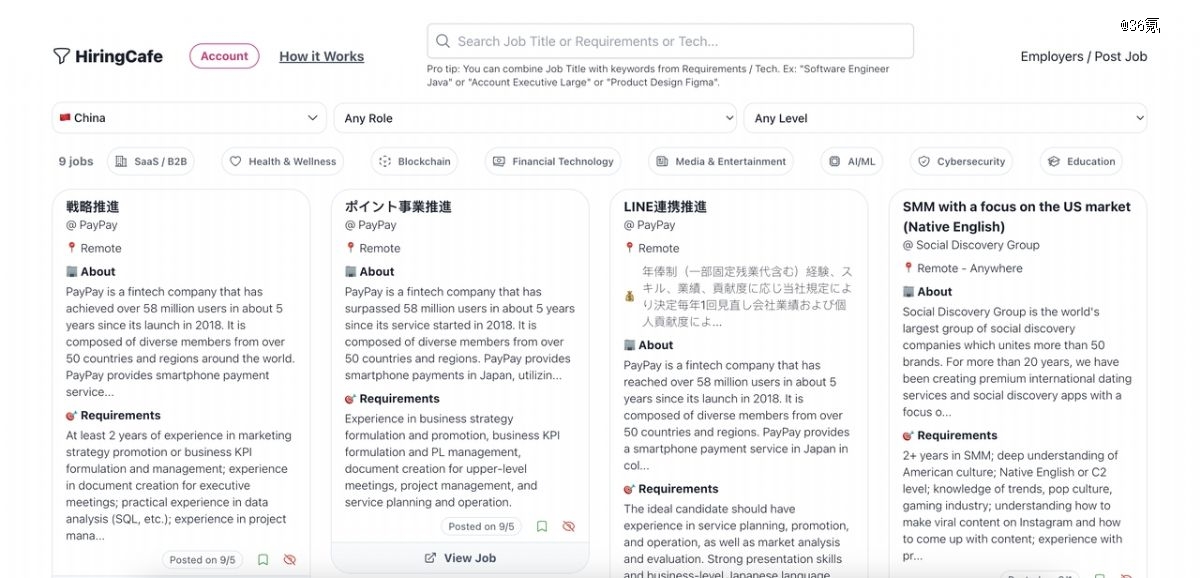Hide the 戦略推進 job card

point(290,560)
